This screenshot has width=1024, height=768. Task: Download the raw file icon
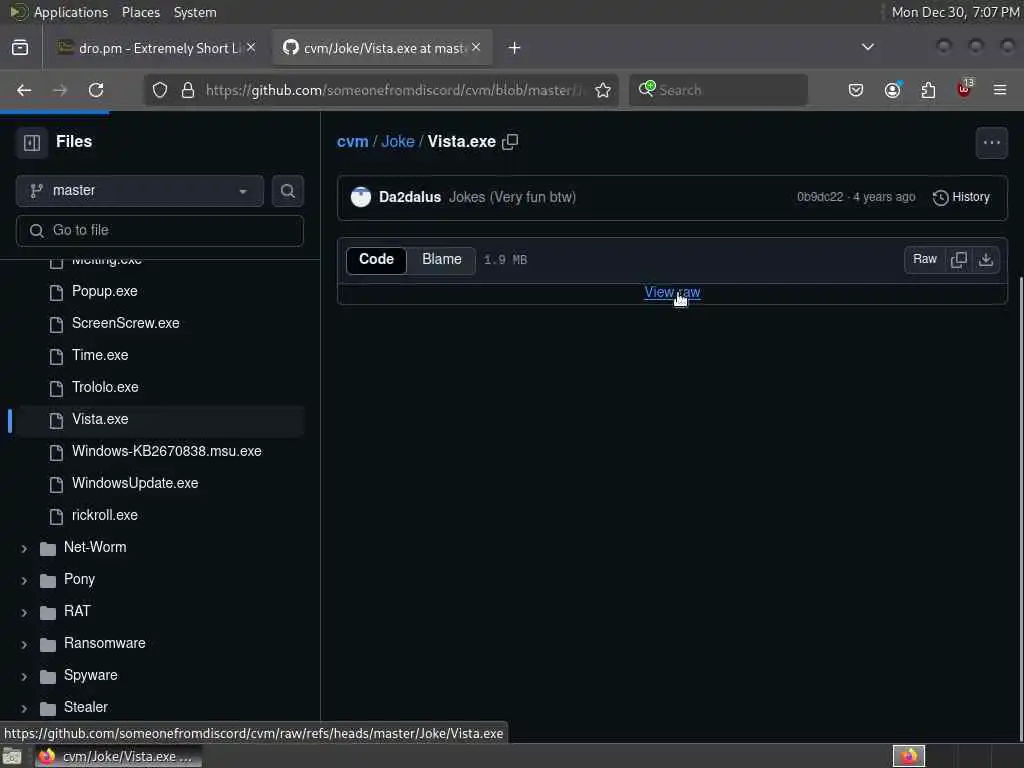point(986,259)
